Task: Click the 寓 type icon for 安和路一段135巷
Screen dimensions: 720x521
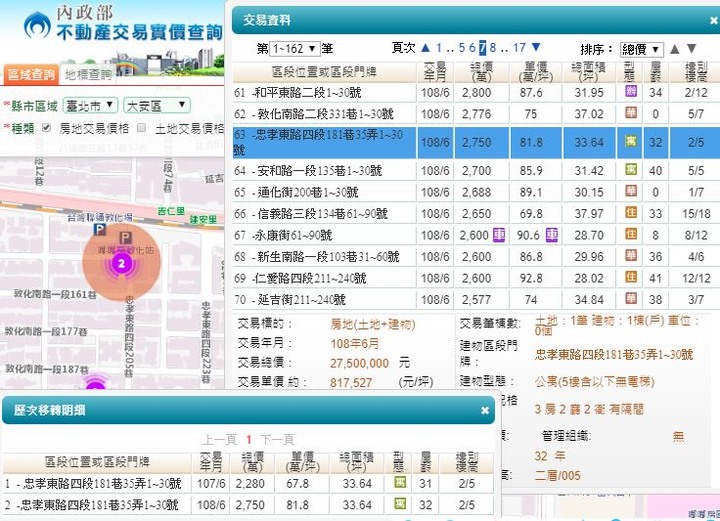Action: coord(631,170)
